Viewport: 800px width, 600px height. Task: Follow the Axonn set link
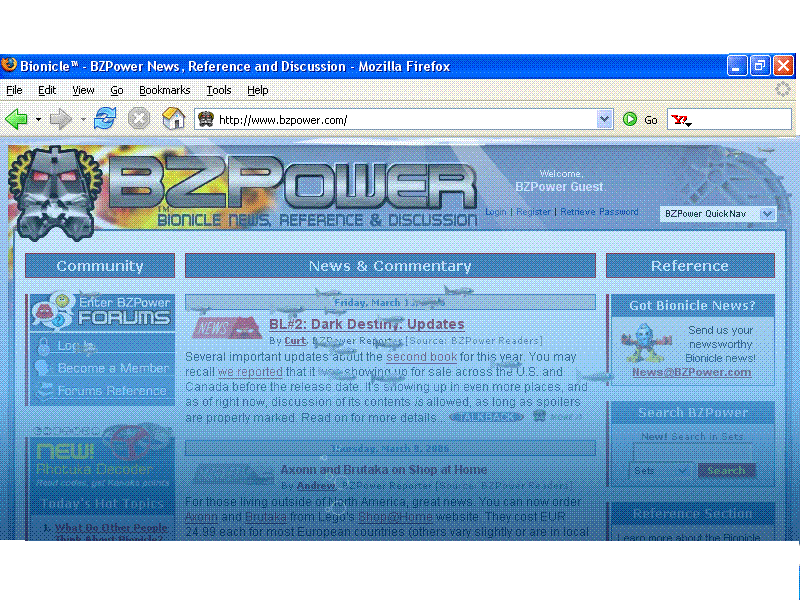click(x=201, y=516)
